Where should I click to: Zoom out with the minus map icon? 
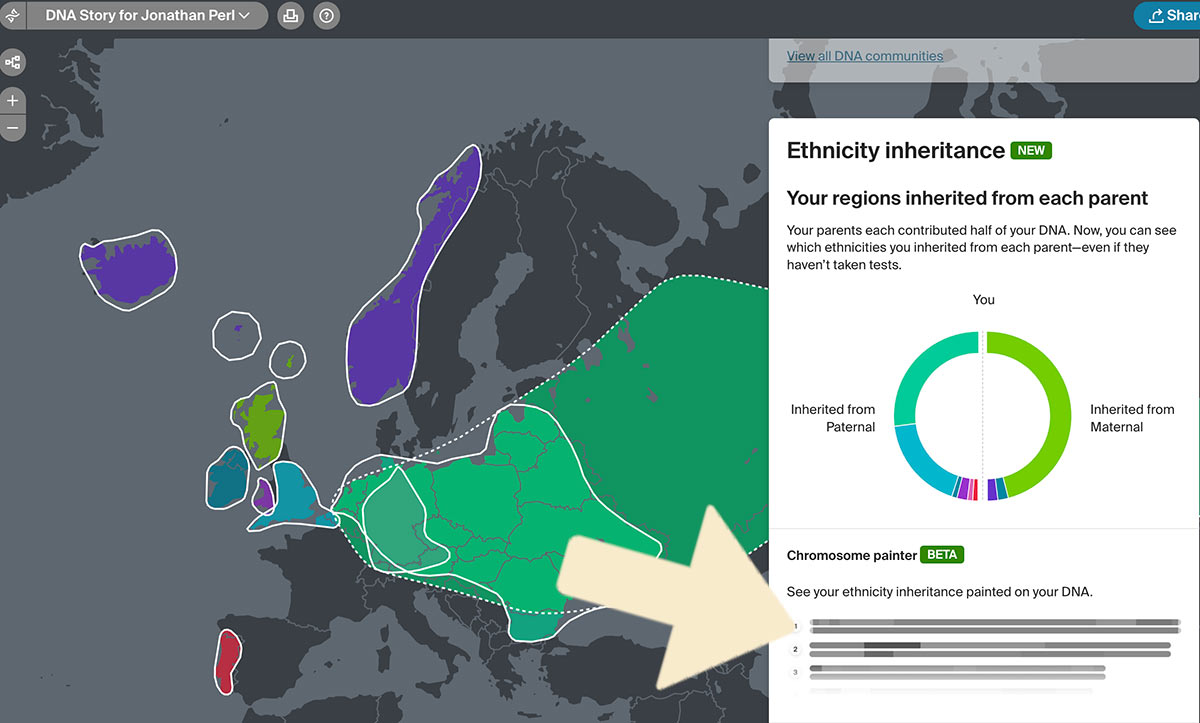click(x=13, y=127)
